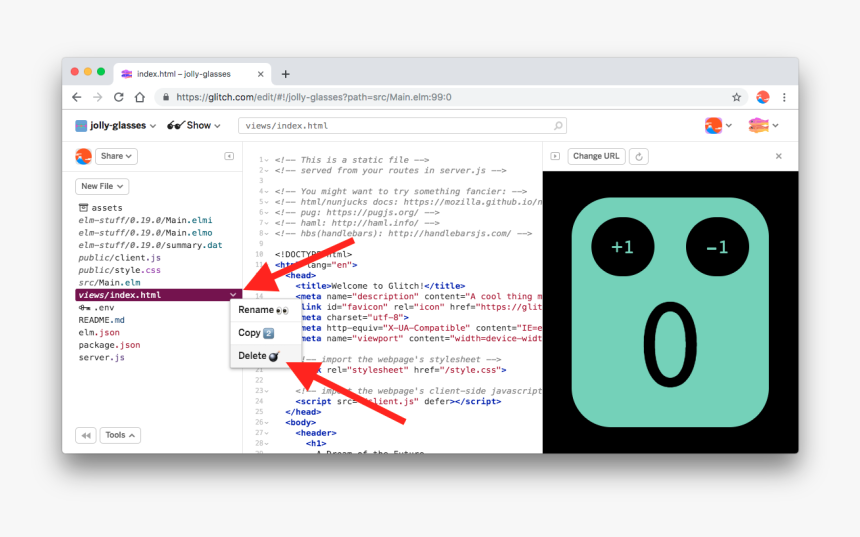Open the Chrome profile avatar in toolbar
860x537 pixels.
[762, 97]
